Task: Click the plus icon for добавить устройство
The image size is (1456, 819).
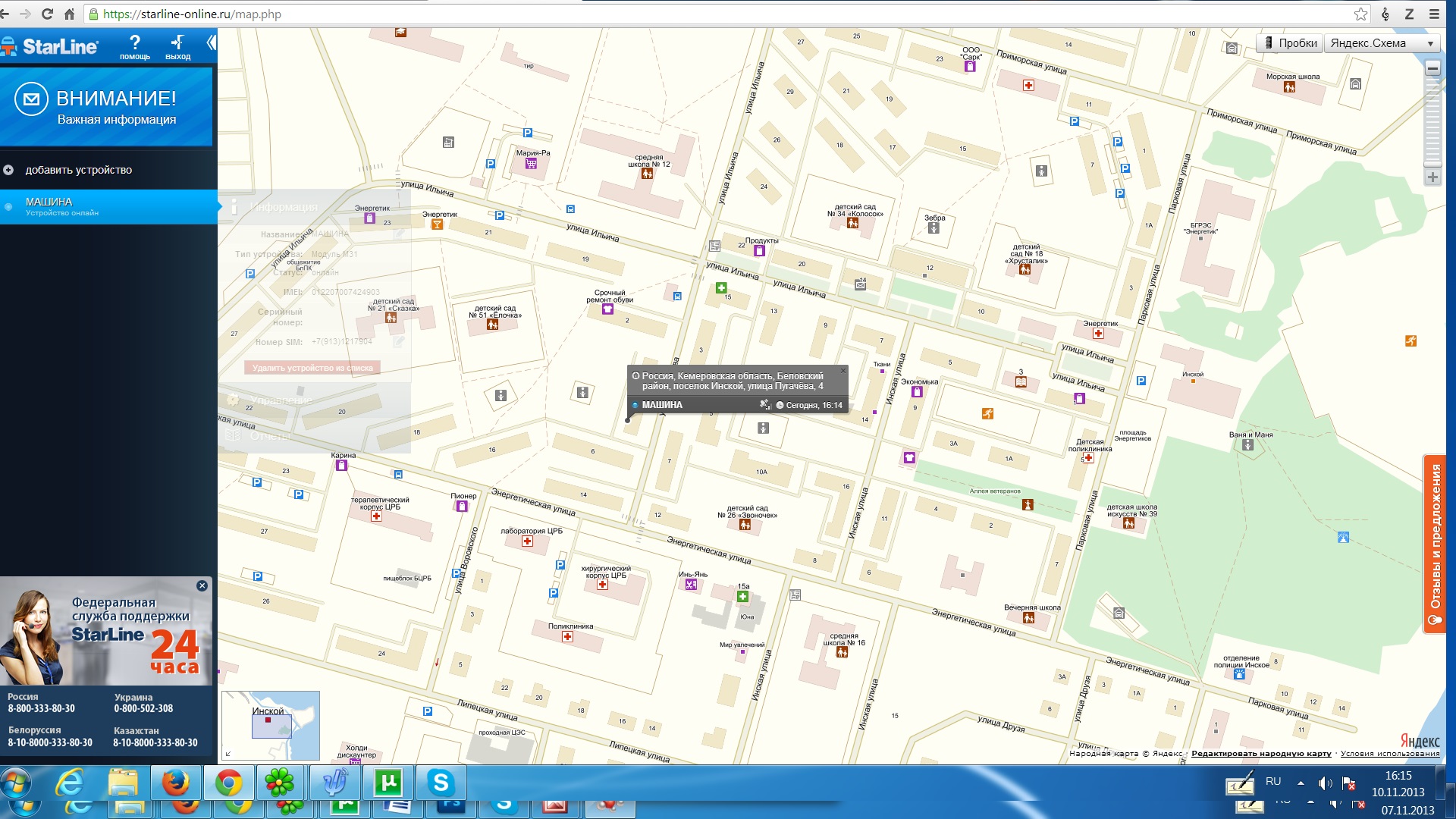Action: 8,170
